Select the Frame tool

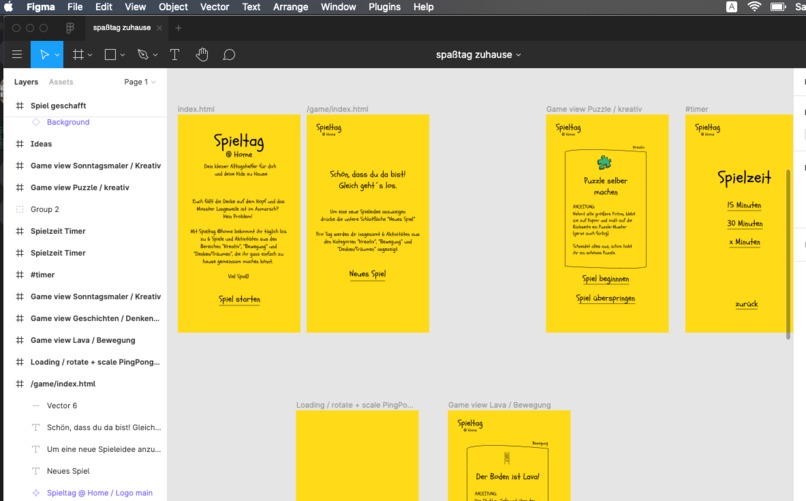click(x=78, y=54)
